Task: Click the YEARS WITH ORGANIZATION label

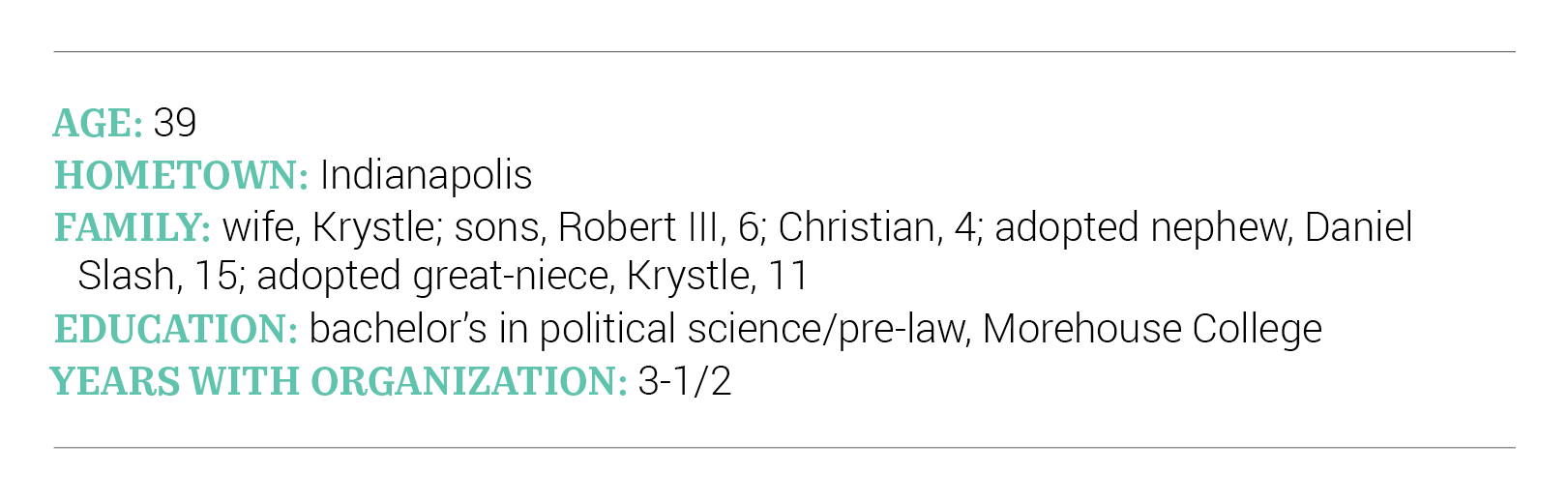Action: (339, 381)
